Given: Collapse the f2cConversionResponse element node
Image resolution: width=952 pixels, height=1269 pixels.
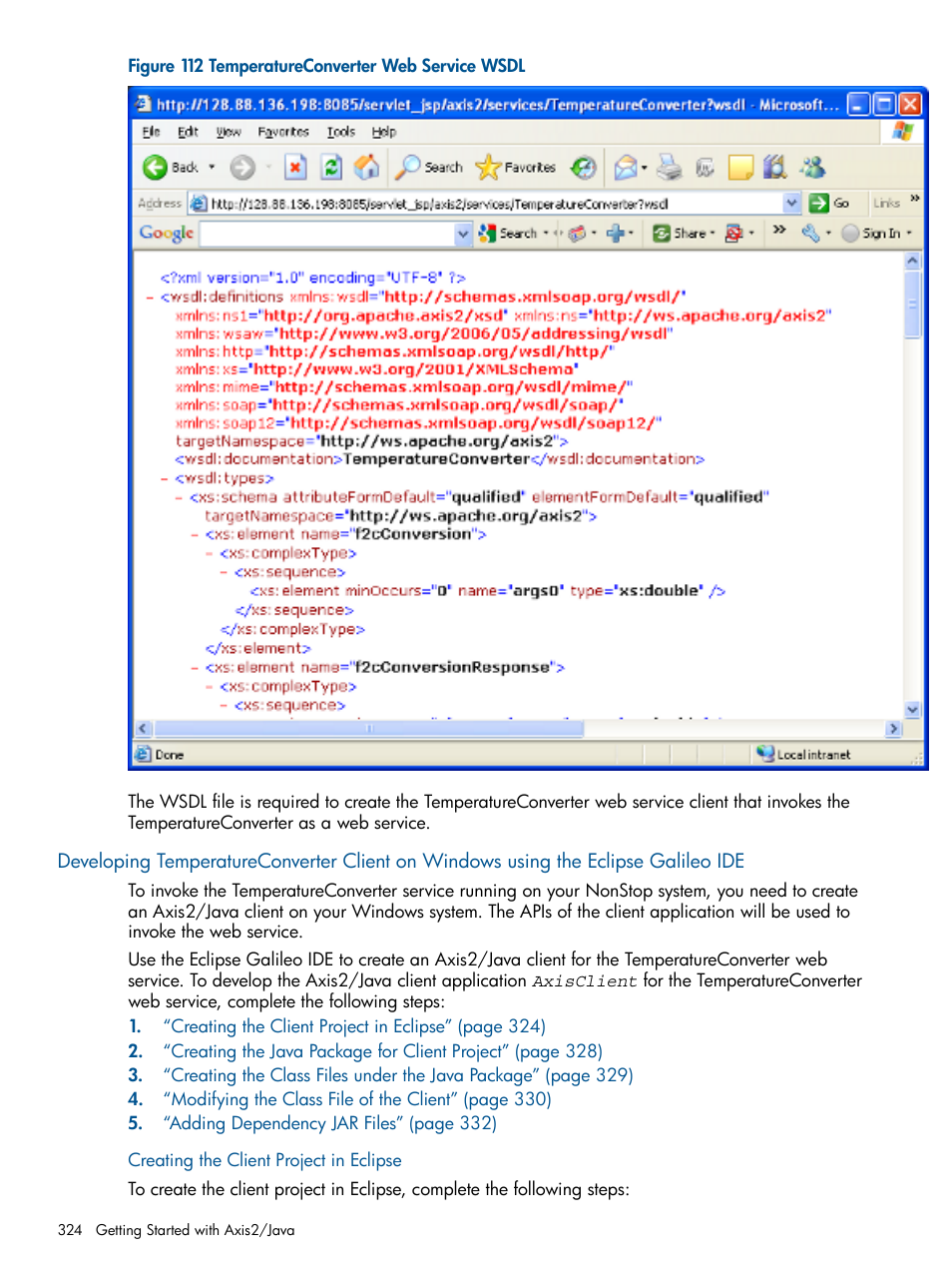Looking at the screenshot, I should pos(195,668).
